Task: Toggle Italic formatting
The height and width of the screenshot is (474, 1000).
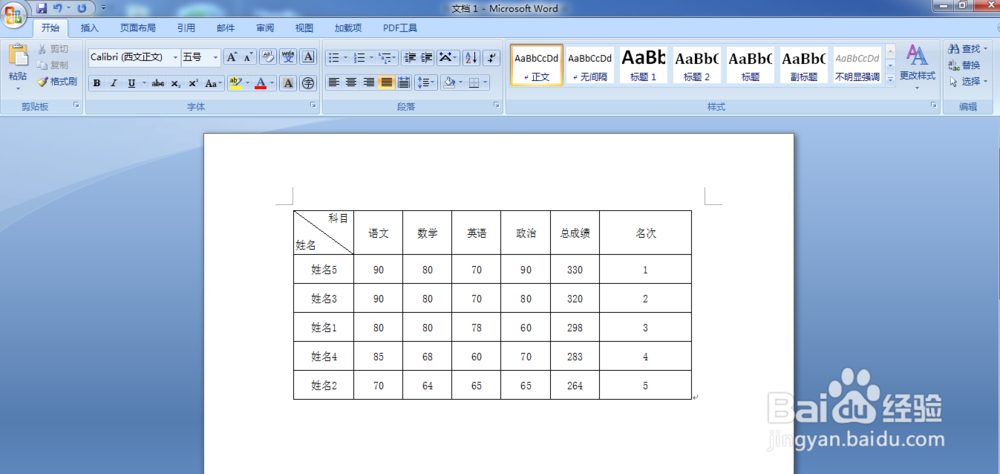Action: click(x=114, y=84)
